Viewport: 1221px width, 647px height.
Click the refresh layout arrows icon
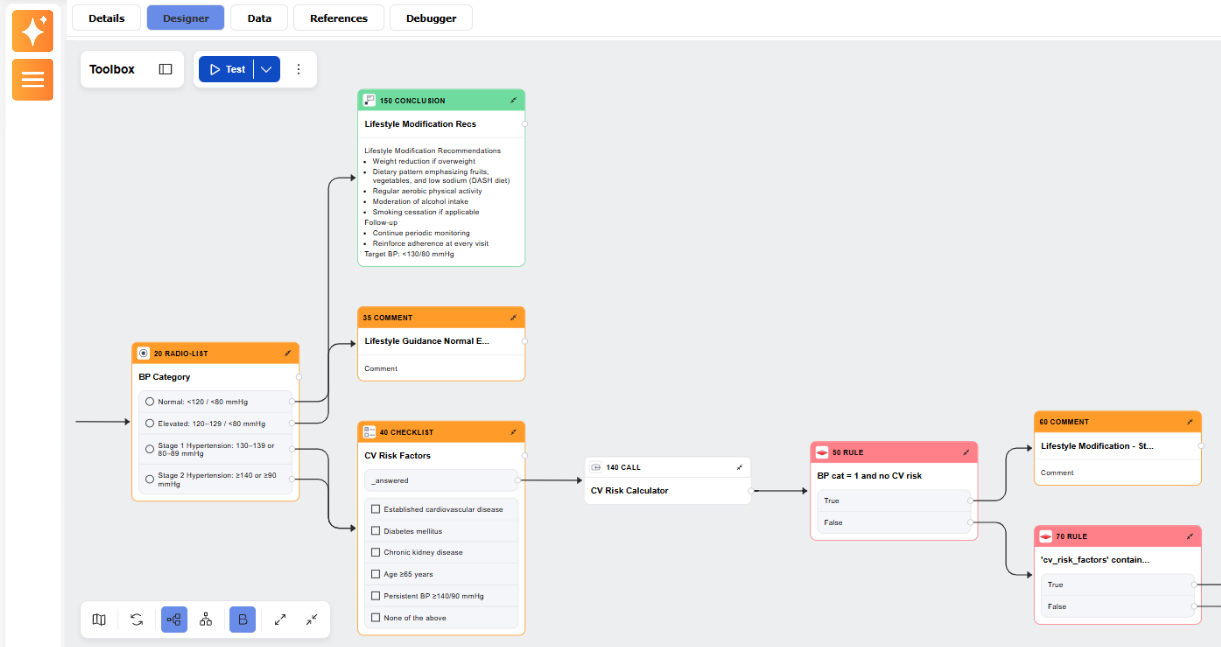[x=137, y=620]
